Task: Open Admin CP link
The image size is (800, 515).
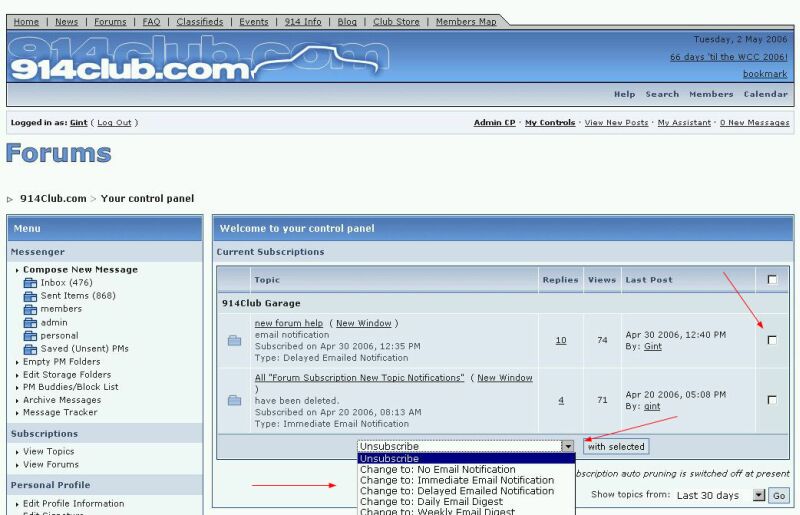Action: pos(494,122)
